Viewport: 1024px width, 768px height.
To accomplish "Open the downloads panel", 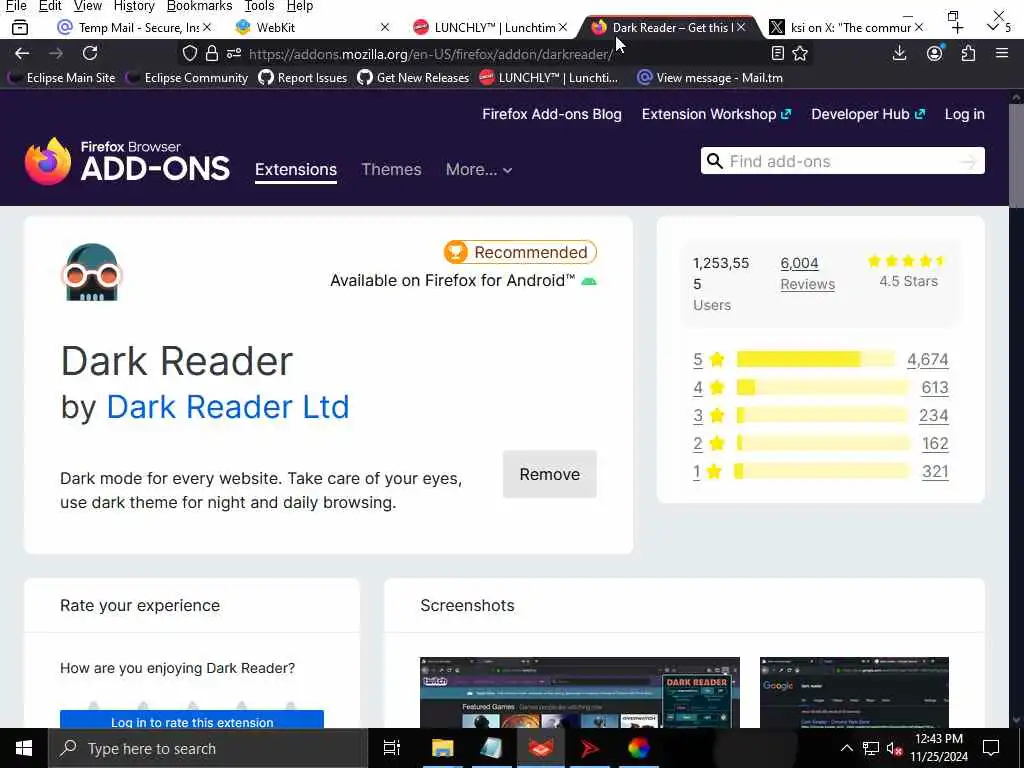I will [x=899, y=54].
